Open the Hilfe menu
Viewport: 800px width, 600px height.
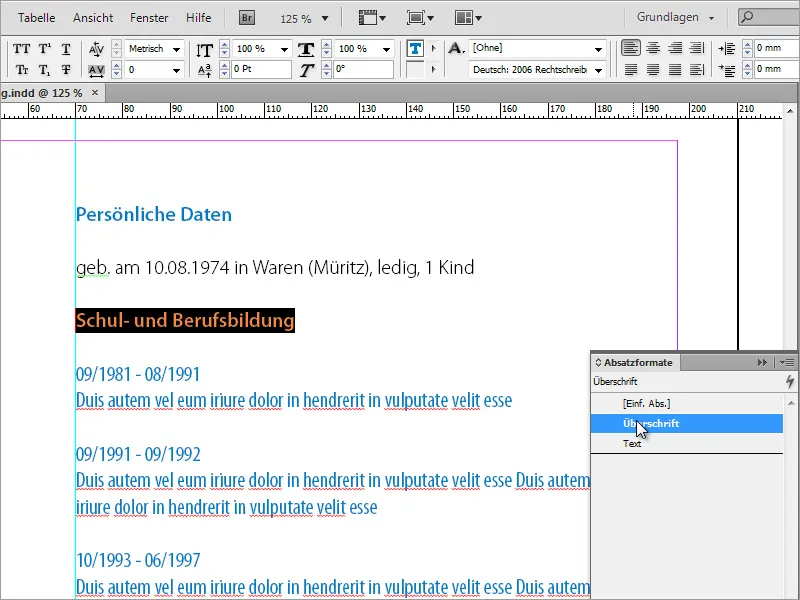198,18
